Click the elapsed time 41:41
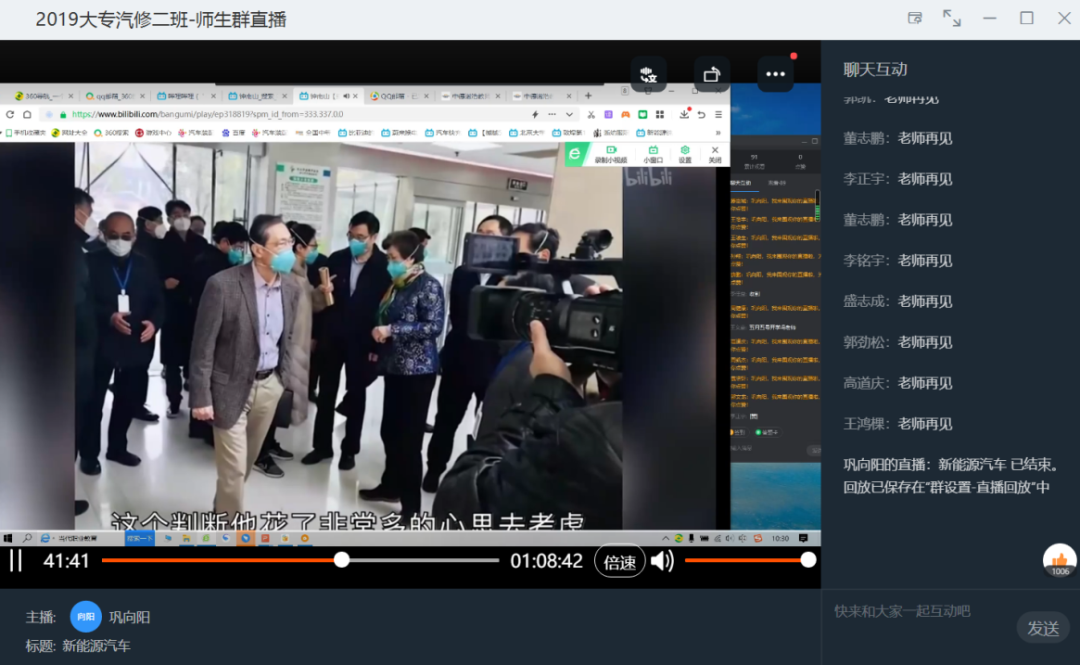This screenshot has height=665, width=1080. click(66, 561)
